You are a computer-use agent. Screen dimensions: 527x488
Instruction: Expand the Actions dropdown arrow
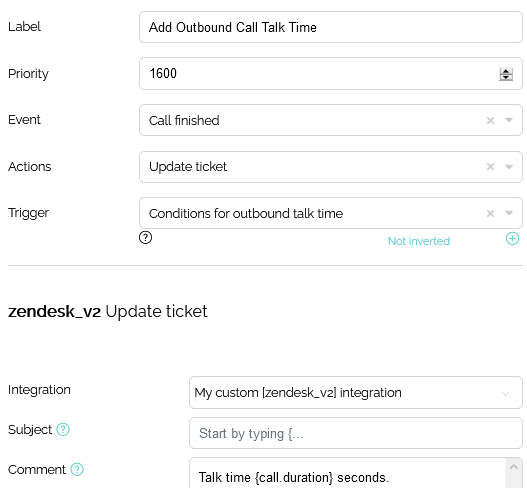[509, 167]
